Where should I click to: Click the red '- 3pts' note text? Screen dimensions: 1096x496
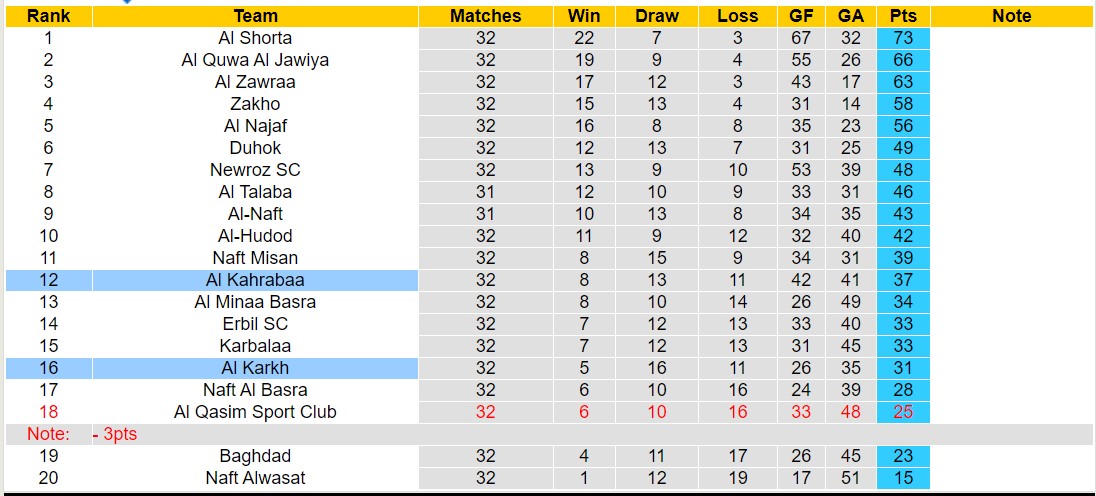pos(115,434)
